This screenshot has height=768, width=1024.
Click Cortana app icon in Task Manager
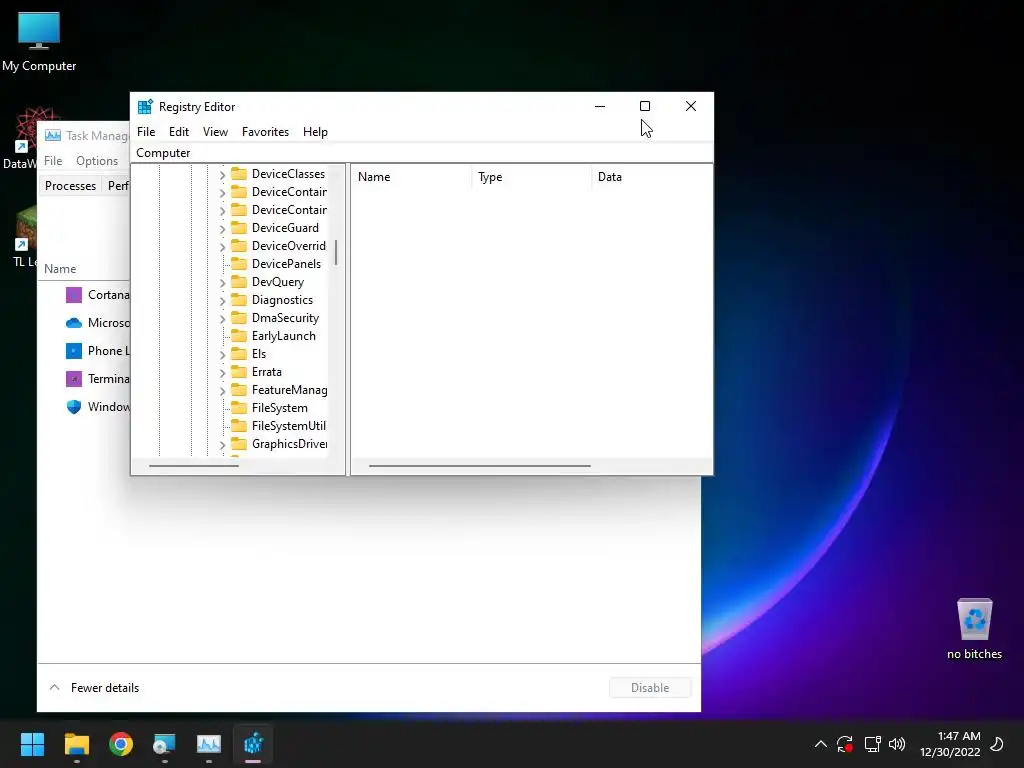tap(74, 295)
